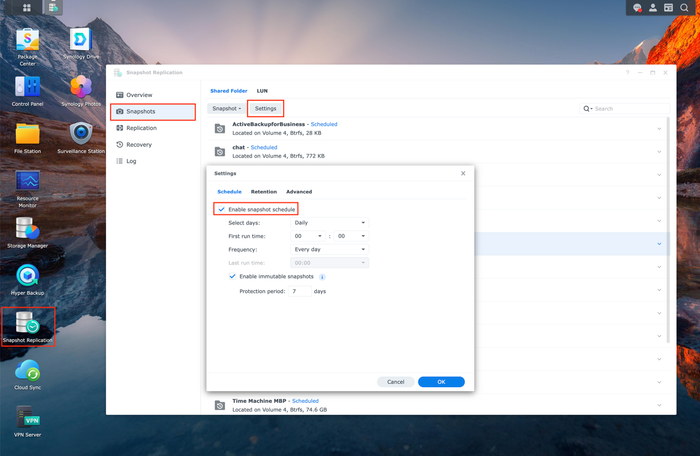Open search filter dropdown magnifier

tap(588, 109)
